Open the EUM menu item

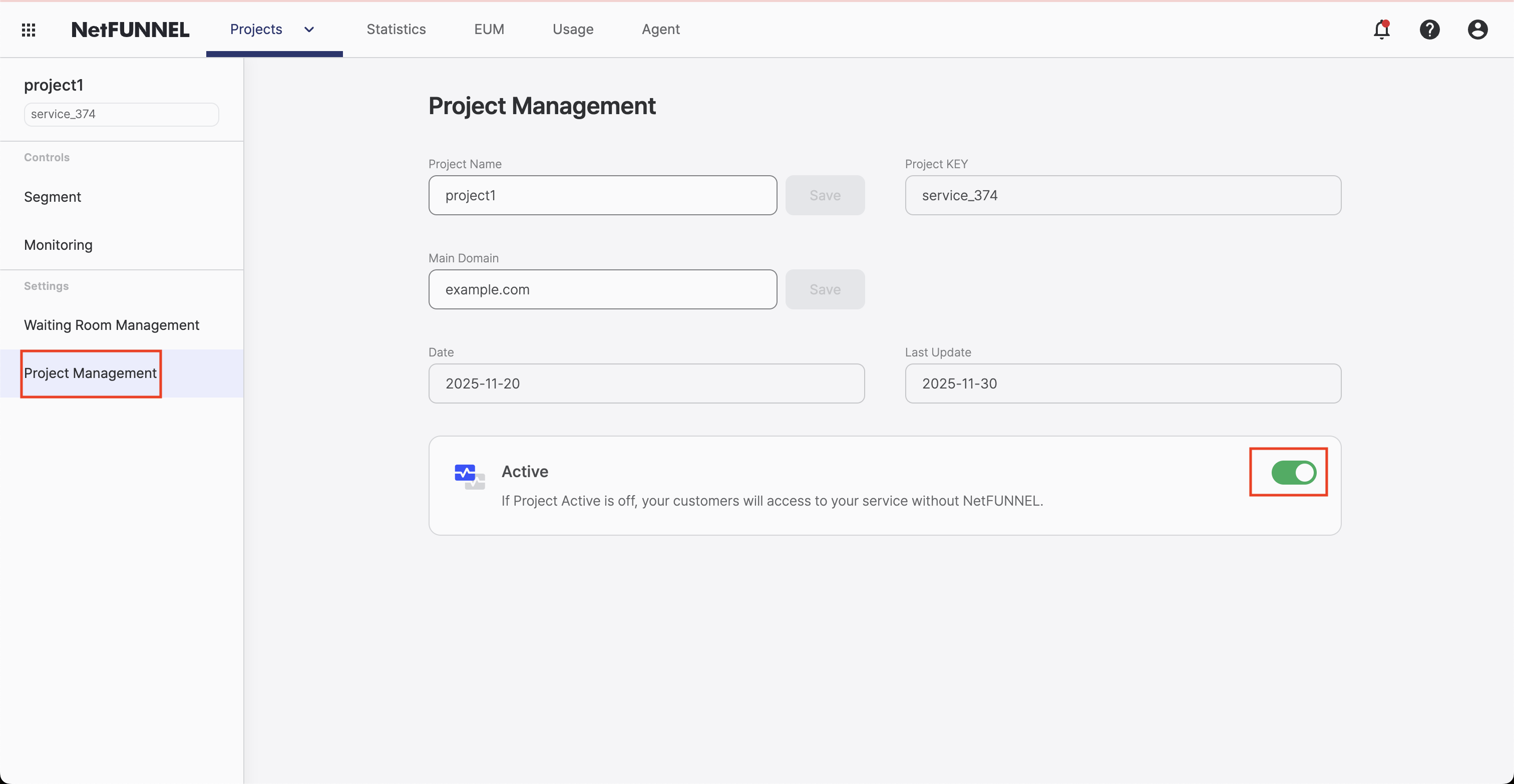489,29
